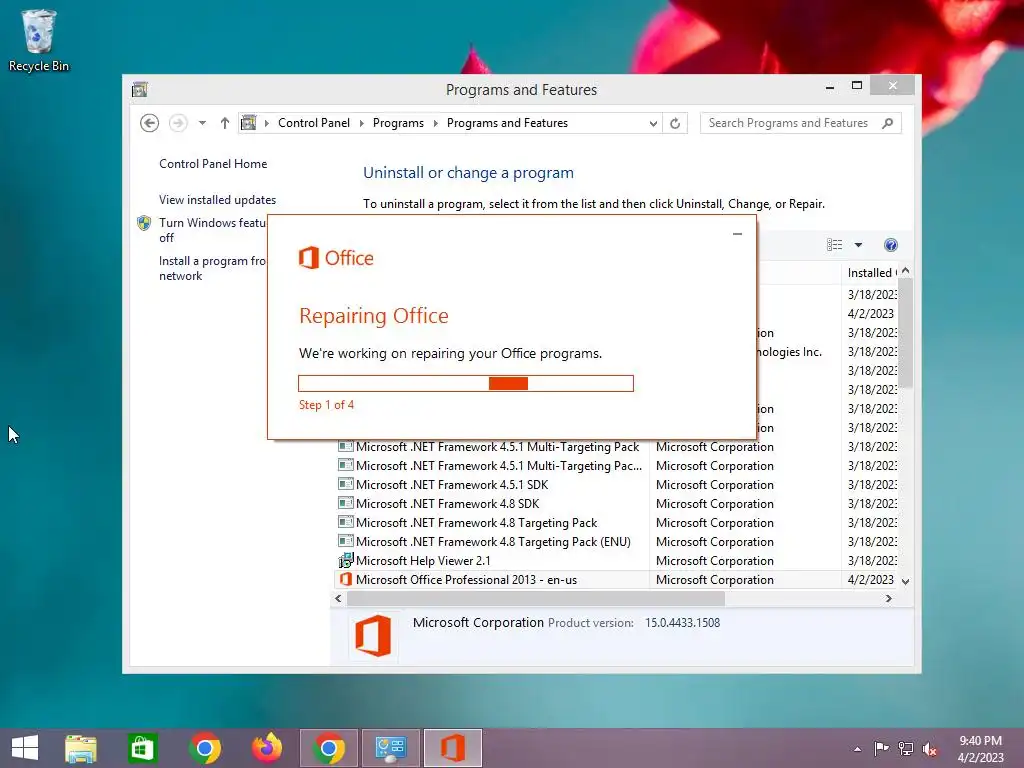Click the large Office icon in details pane
This screenshot has width=1024, height=768.
(x=373, y=635)
